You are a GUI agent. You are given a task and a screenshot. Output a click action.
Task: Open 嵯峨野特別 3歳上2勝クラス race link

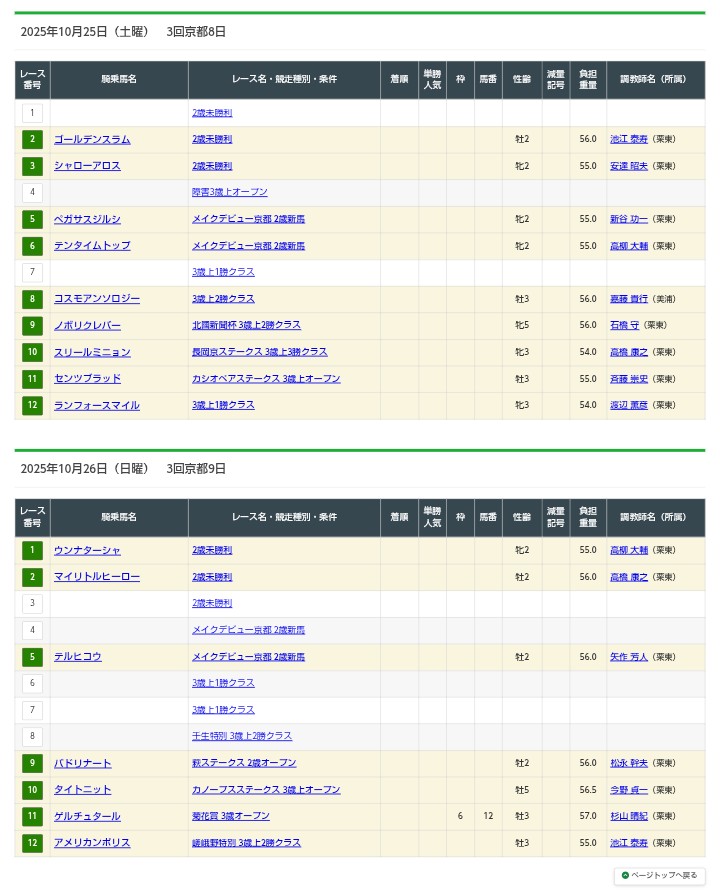[x=246, y=842]
